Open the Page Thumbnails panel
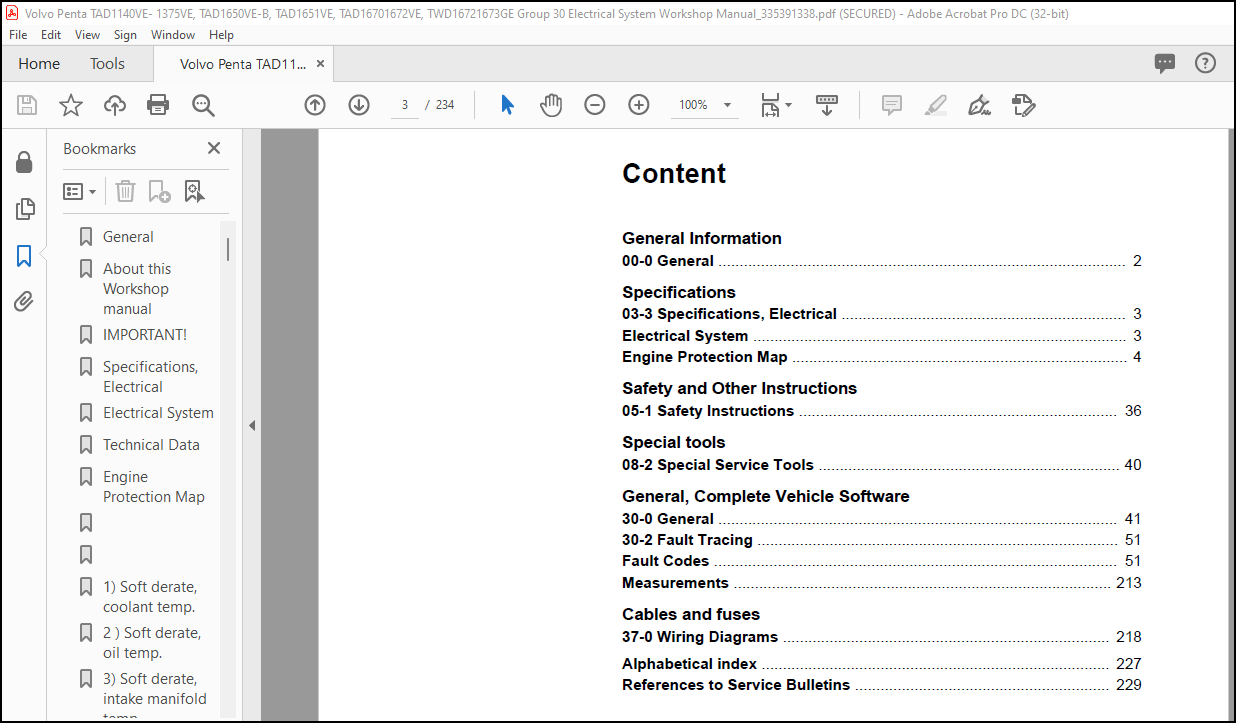Image resolution: width=1236 pixels, height=723 pixels. click(24, 209)
